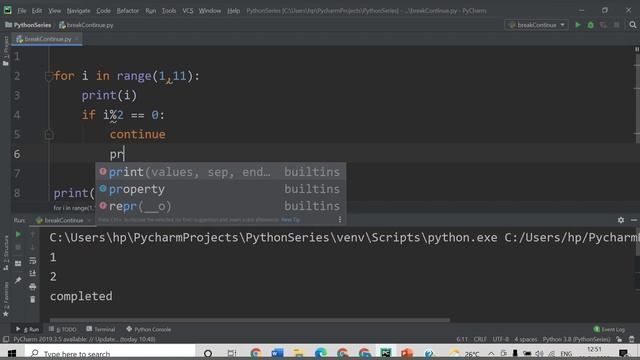640x360 pixels.
Task: Toggle scroll-to-end in the Run console
Action: click(x=33, y=273)
